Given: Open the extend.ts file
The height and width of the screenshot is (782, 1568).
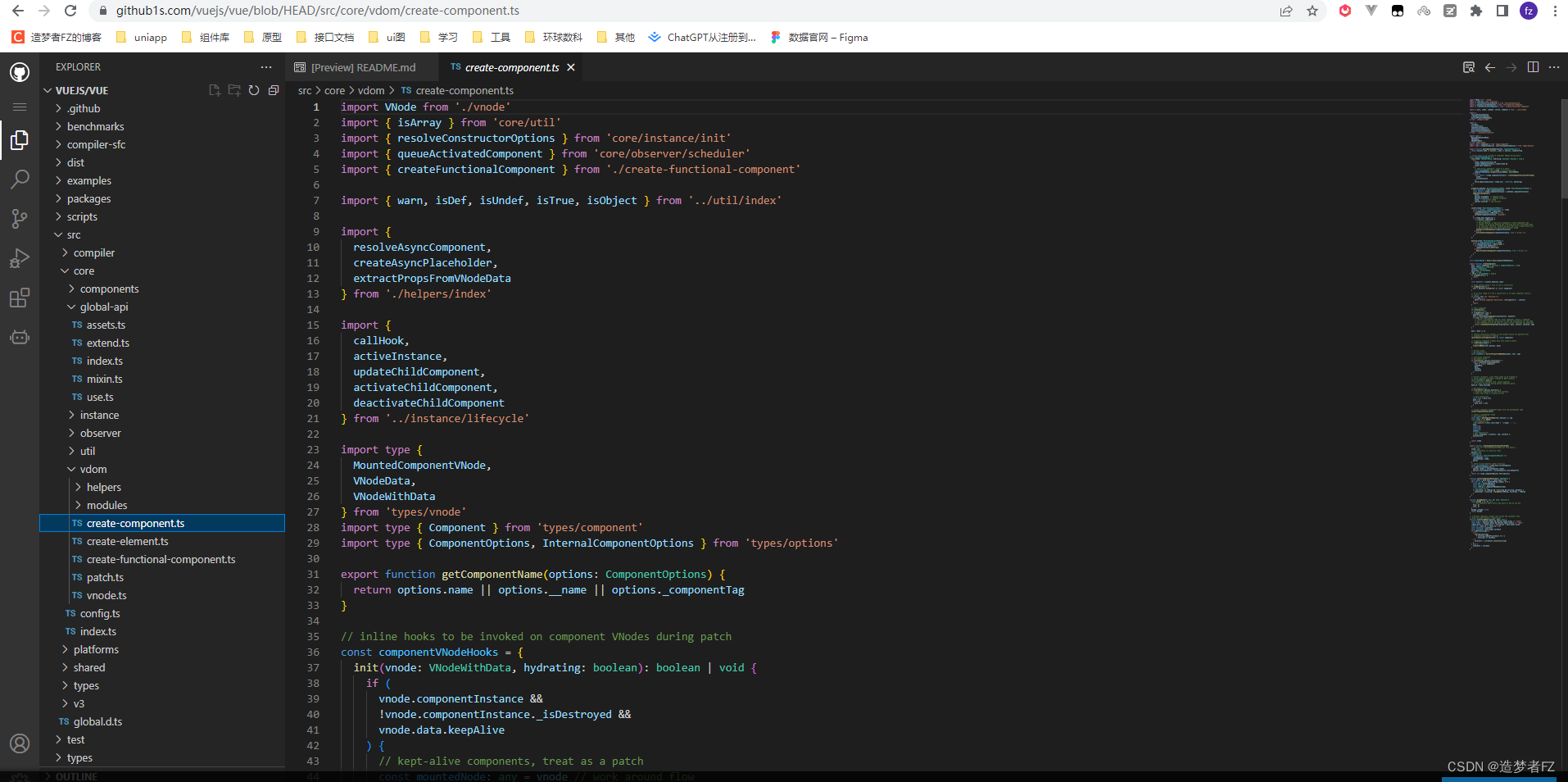Looking at the screenshot, I should [107, 343].
